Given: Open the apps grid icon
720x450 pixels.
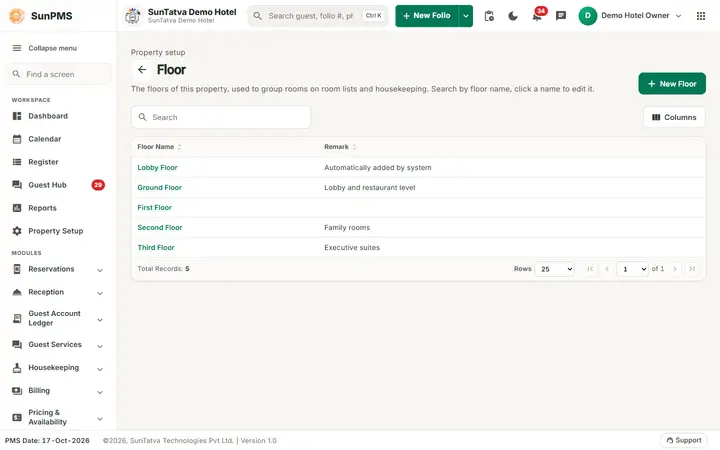Looking at the screenshot, I should 701,16.
